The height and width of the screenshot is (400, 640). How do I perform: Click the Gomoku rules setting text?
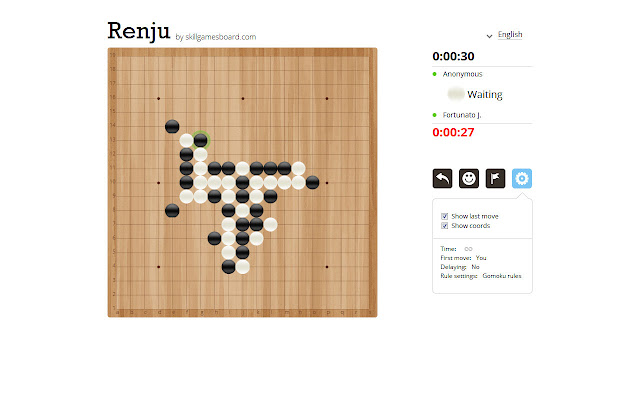(502, 276)
